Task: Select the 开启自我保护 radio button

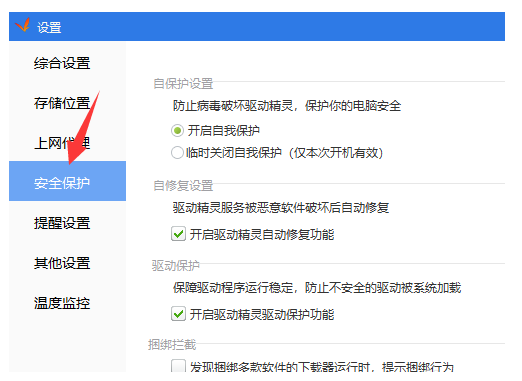Action: [x=177, y=130]
